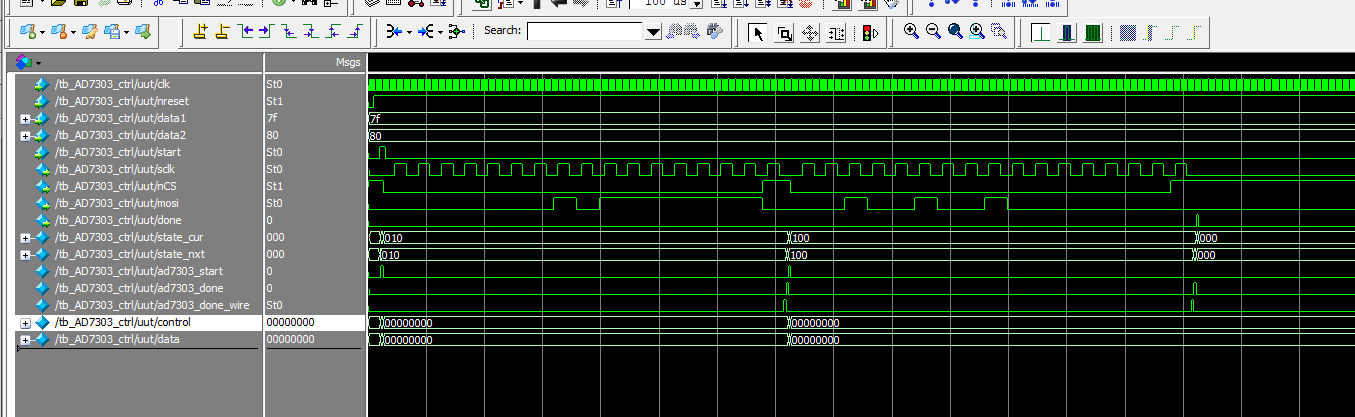Viewport: 1355px width, 417px height.
Task: Open the Collapse Time dropdown arrow
Action: pos(440,33)
